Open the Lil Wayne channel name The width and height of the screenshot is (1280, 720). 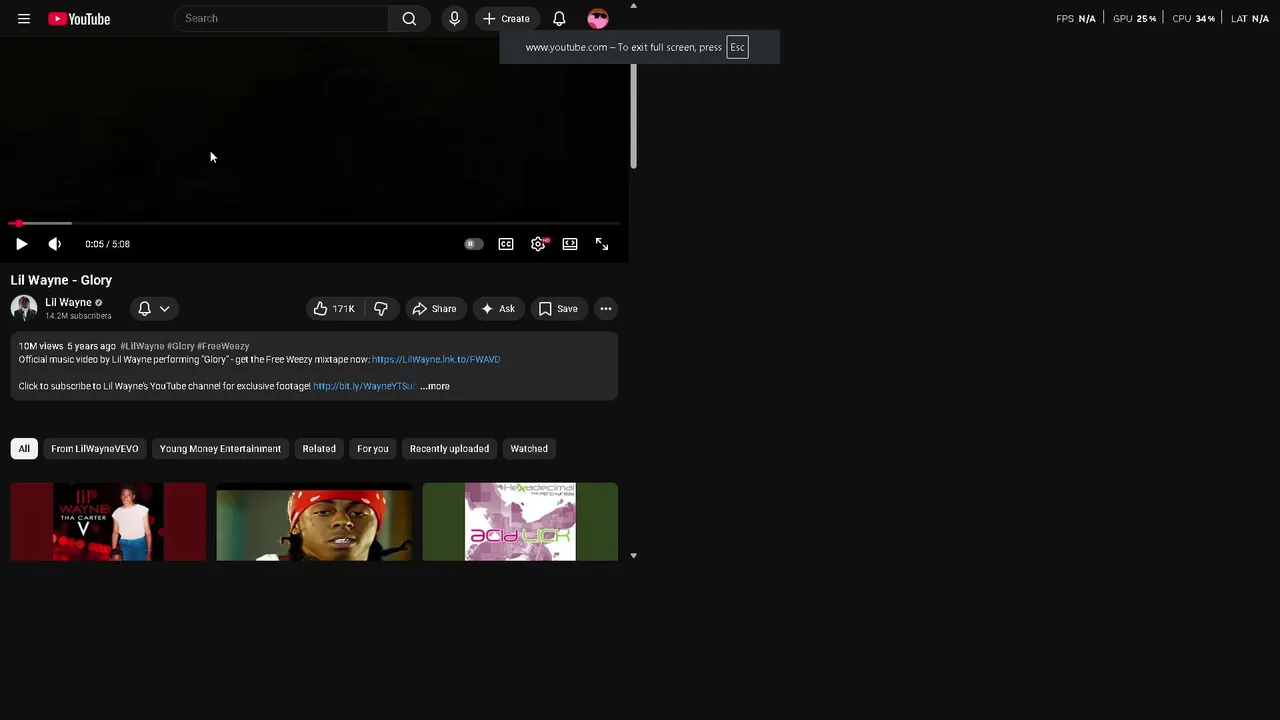pyautogui.click(x=68, y=302)
